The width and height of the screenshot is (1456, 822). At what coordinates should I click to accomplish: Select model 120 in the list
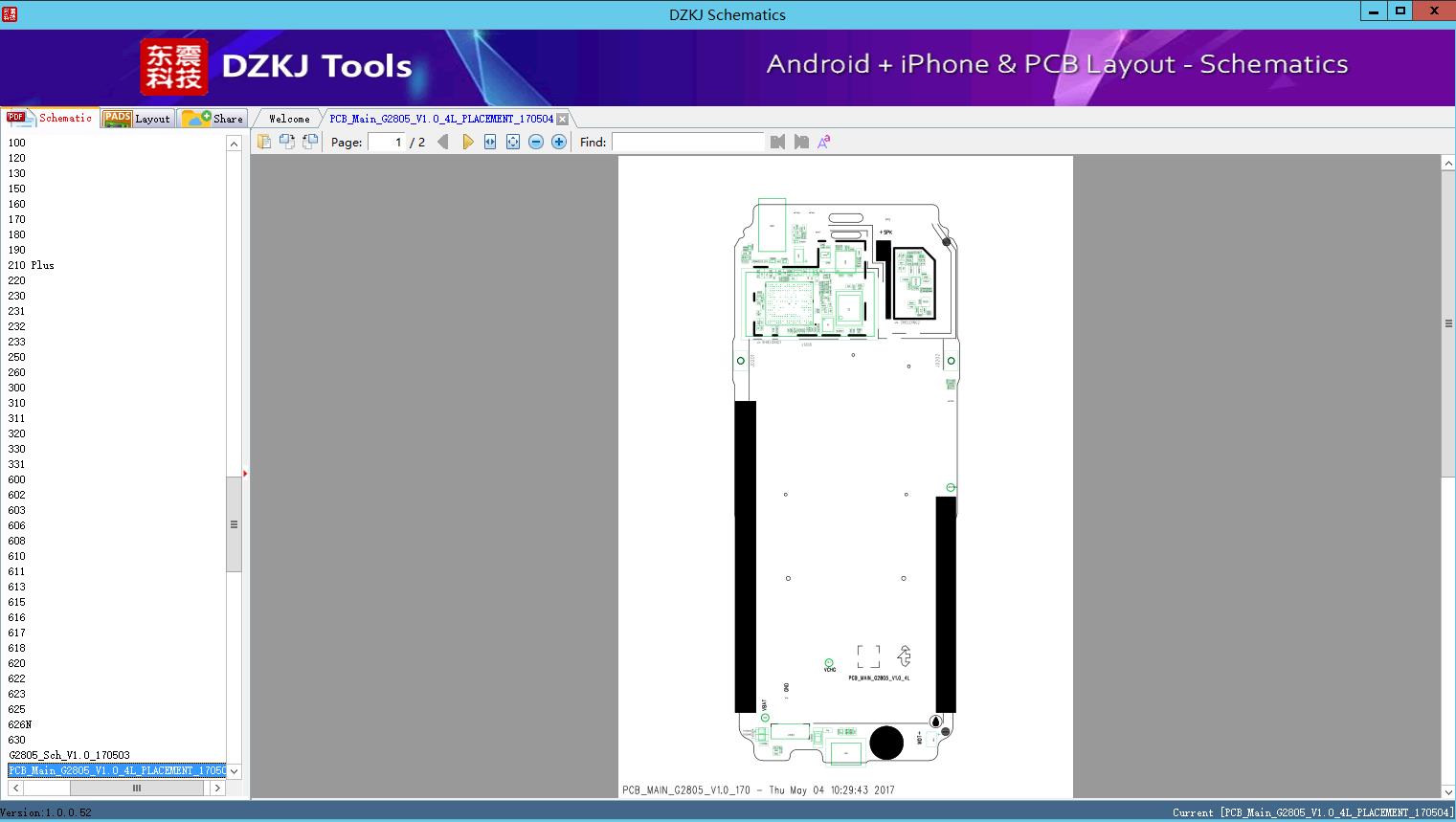point(17,158)
